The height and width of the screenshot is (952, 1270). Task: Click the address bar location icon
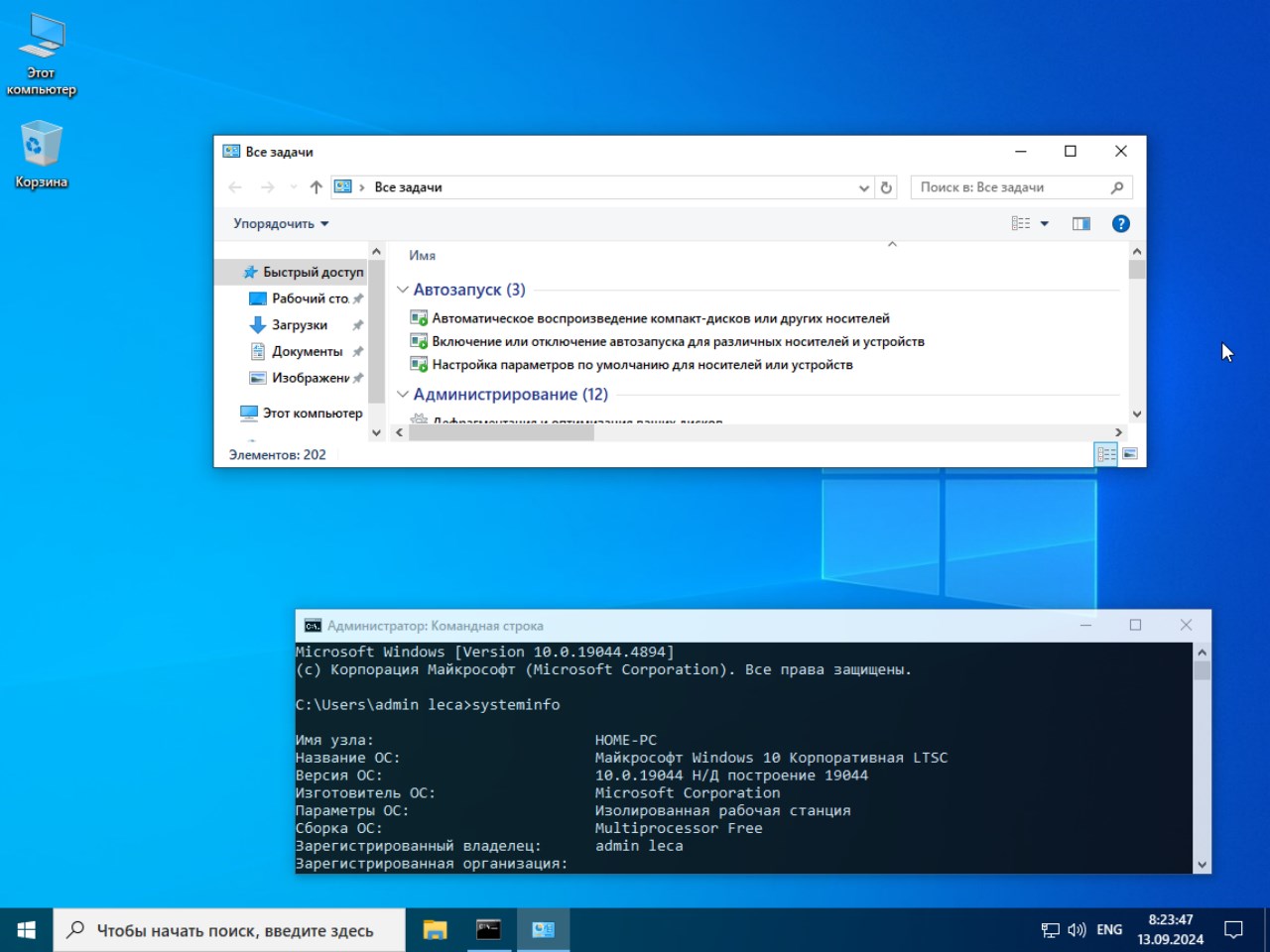pos(343,187)
